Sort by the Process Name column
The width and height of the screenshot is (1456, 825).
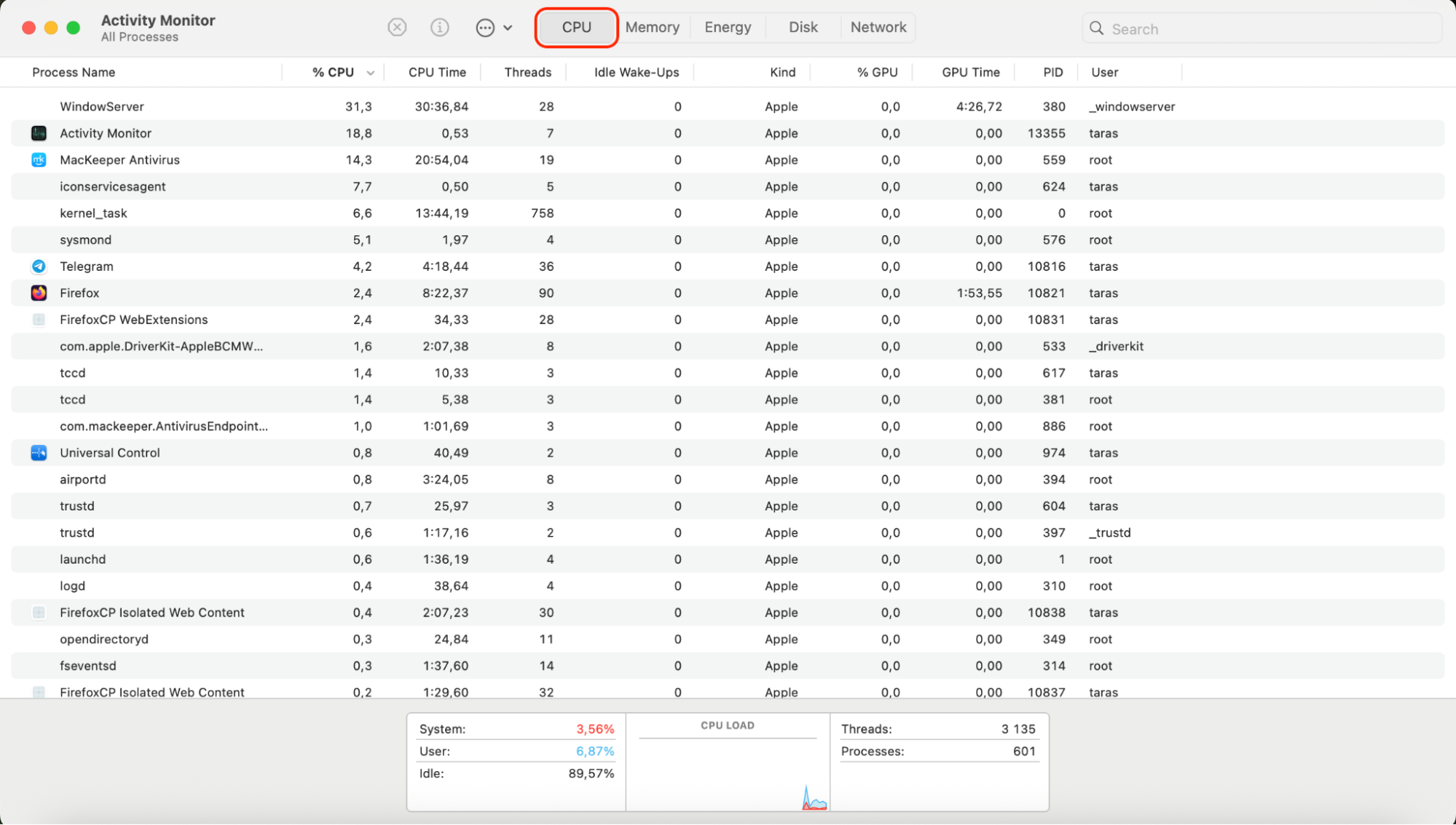click(x=73, y=72)
